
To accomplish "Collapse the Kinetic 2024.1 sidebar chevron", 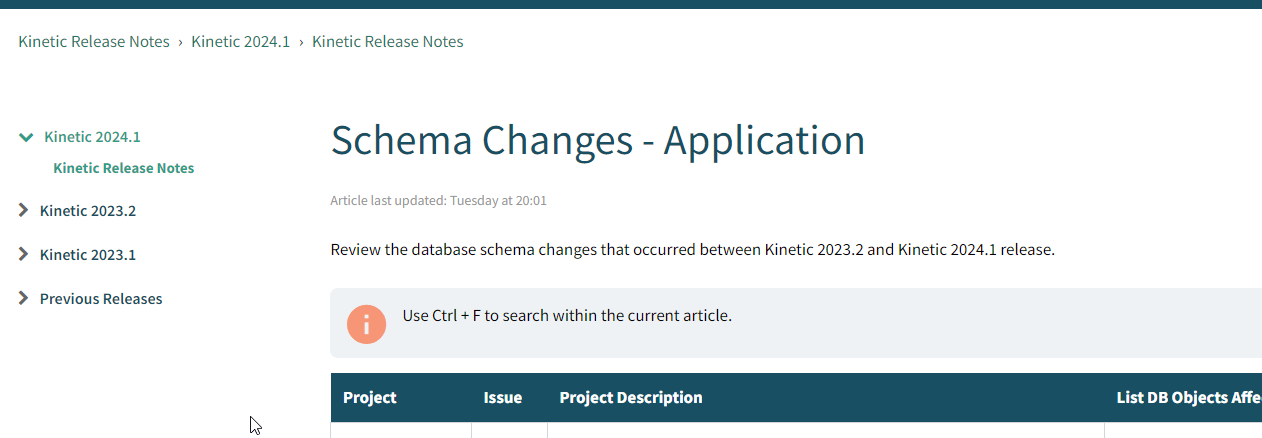I will [26, 137].
